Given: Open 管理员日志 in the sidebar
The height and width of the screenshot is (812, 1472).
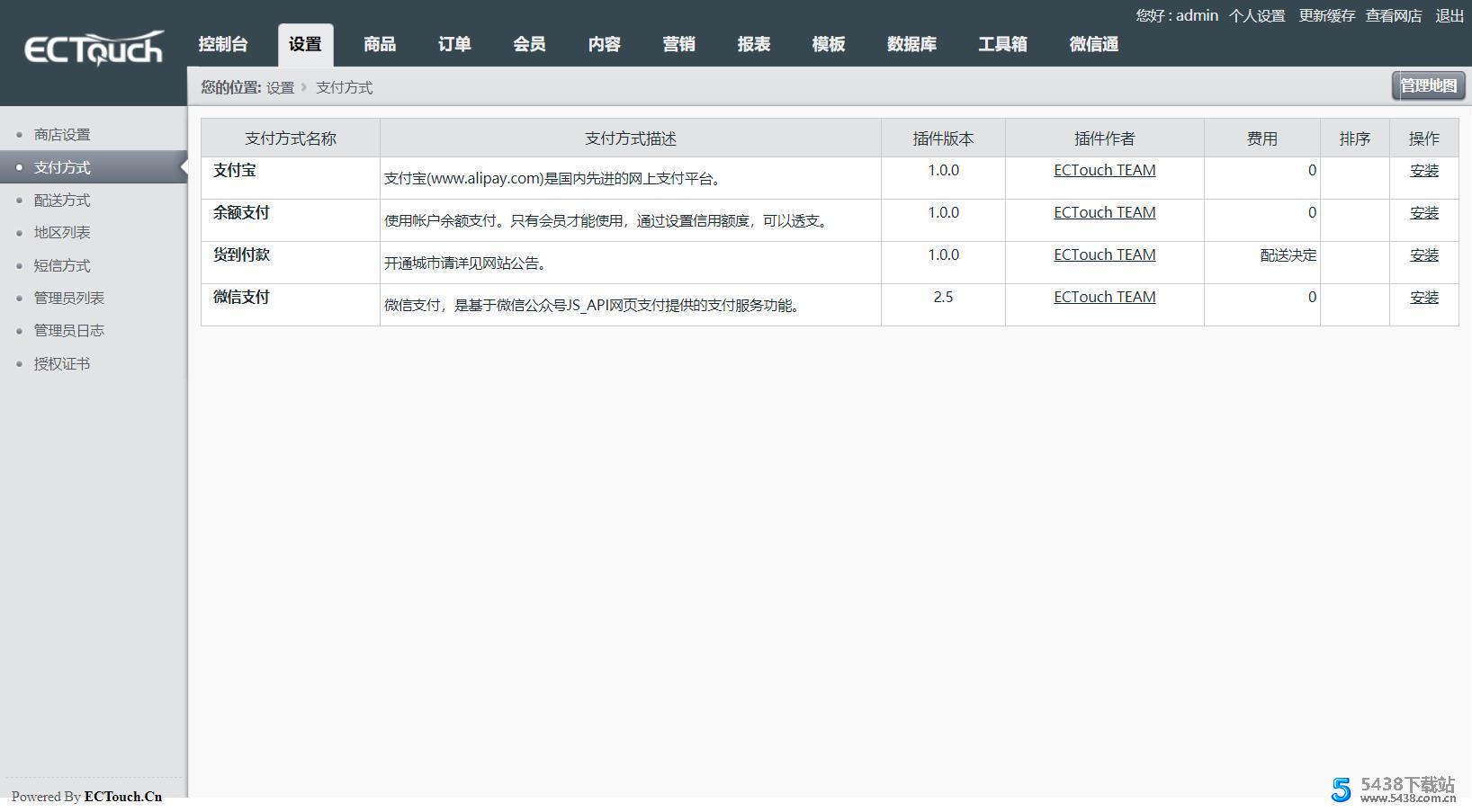Looking at the screenshot, I should point(69,331).
